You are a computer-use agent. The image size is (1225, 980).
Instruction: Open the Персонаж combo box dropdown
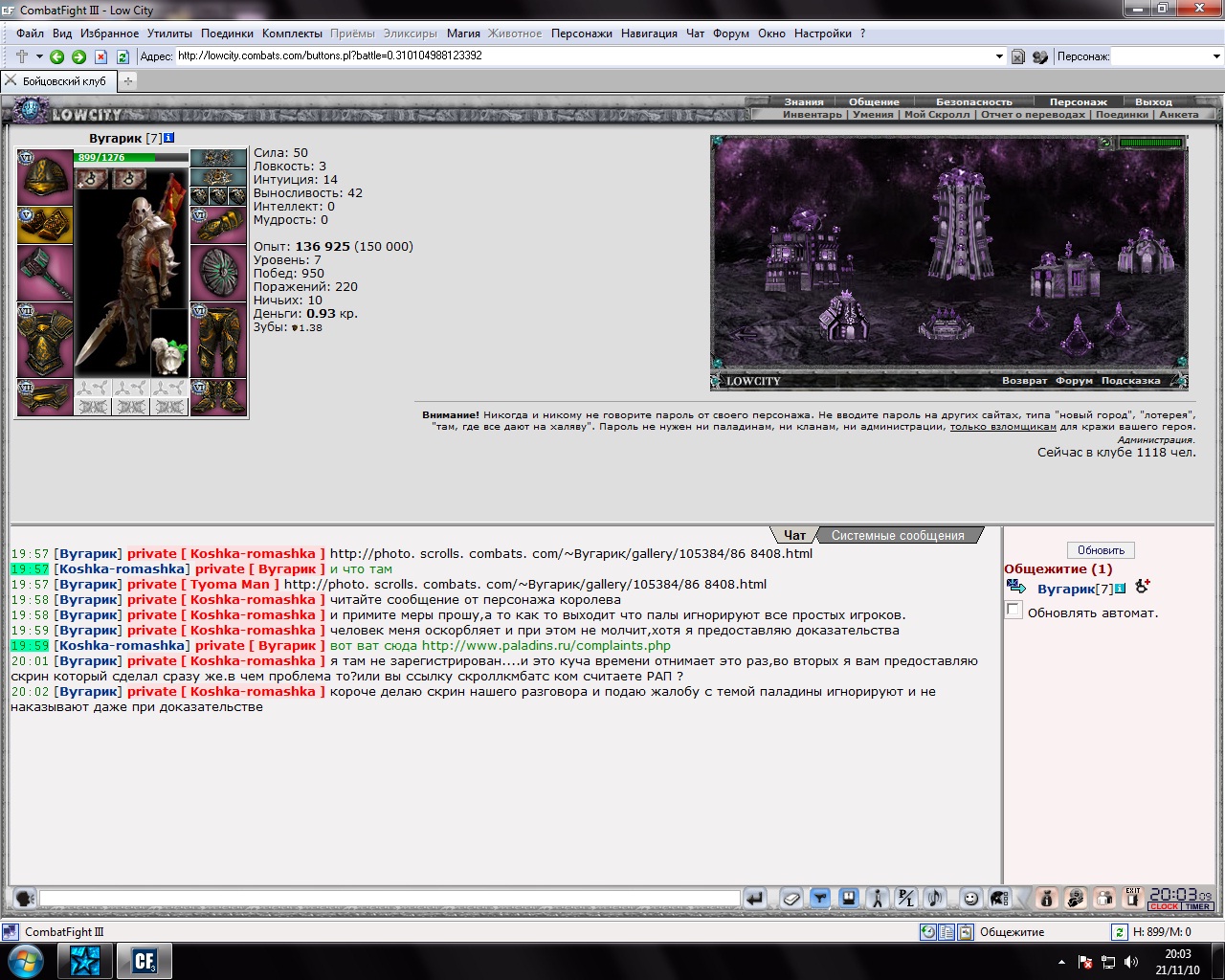pyautogui.click(x=1216, y=56)
